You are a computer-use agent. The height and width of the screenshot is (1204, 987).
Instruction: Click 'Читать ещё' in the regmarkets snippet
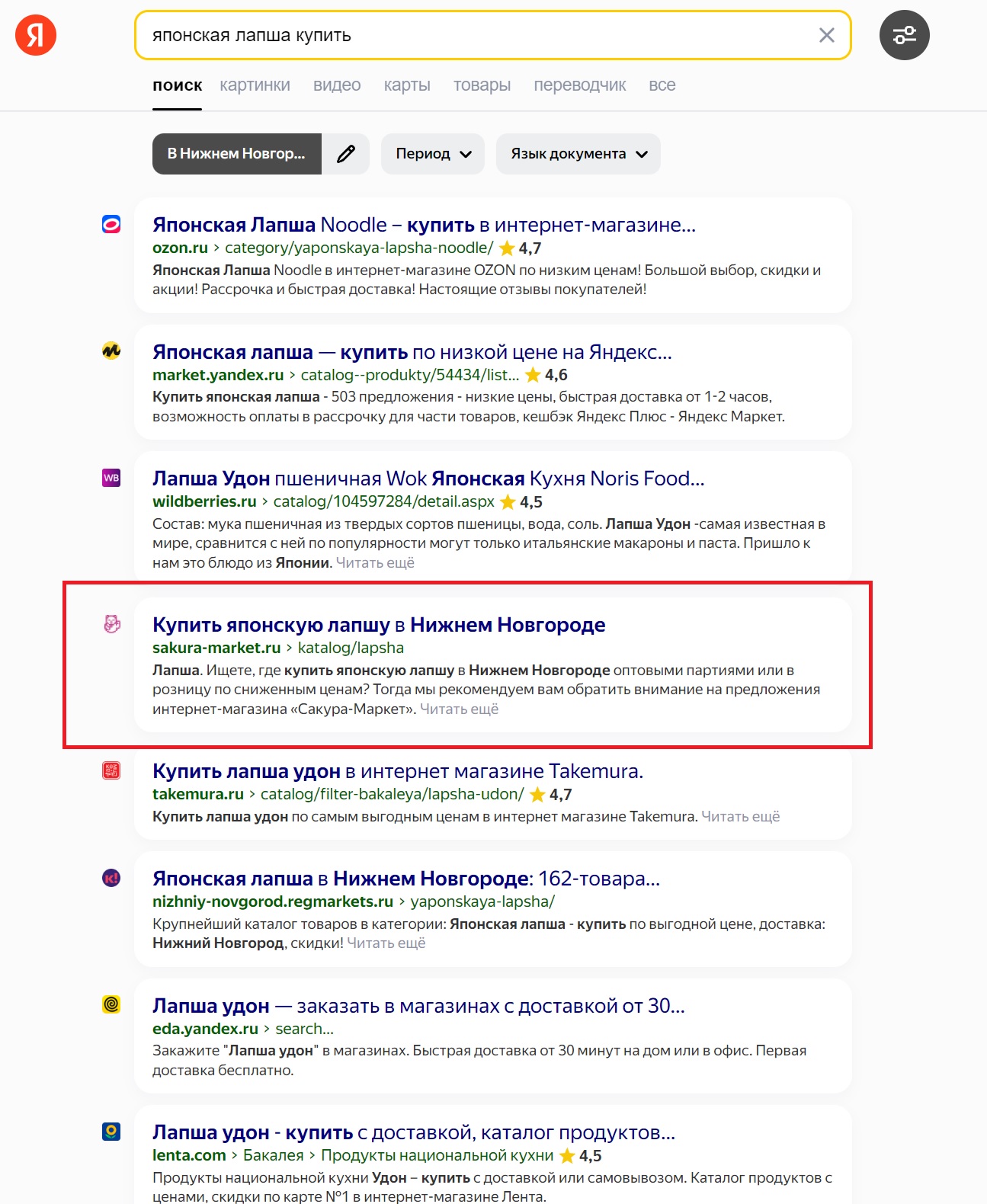click(x=386, y=943)
